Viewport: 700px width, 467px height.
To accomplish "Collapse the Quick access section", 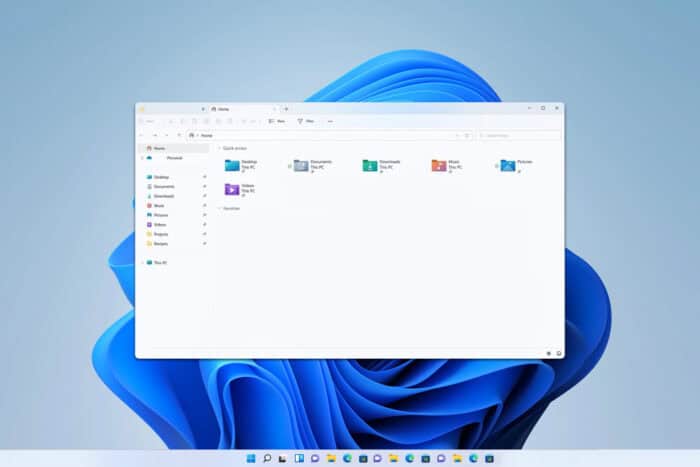I will click(219, 148).
